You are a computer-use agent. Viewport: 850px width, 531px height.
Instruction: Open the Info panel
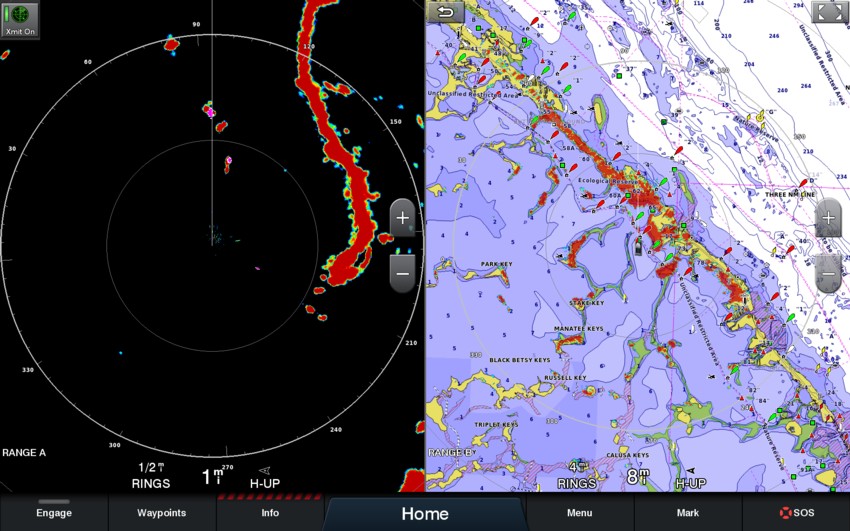270,512
